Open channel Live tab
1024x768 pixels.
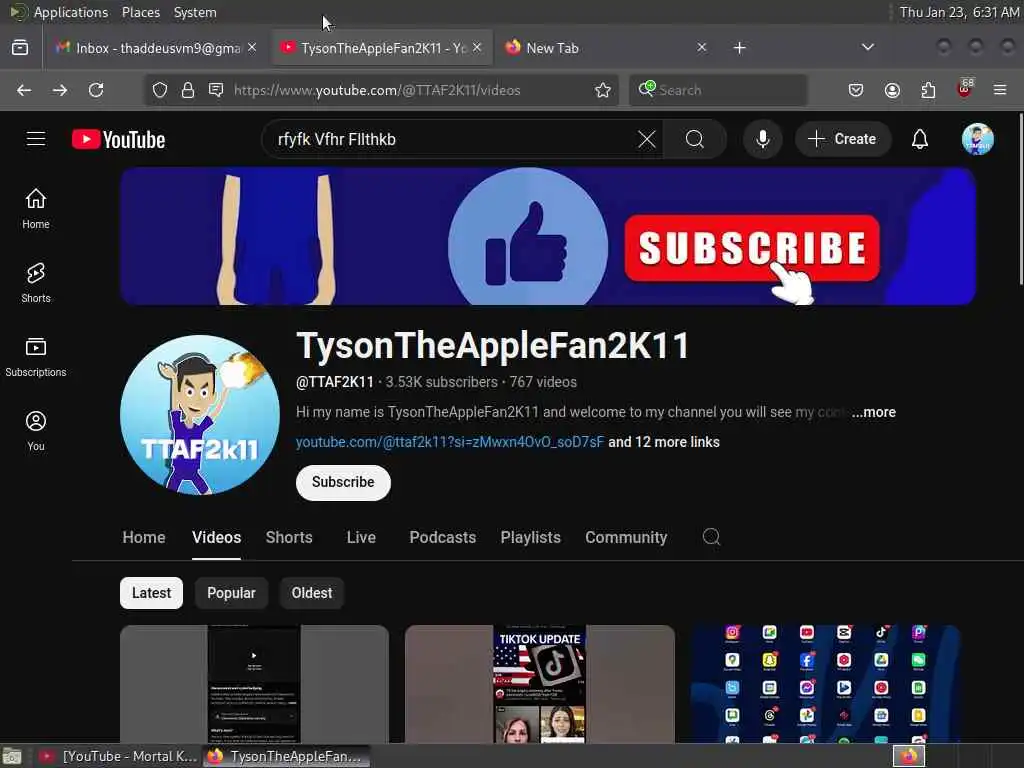coord(361,537)
